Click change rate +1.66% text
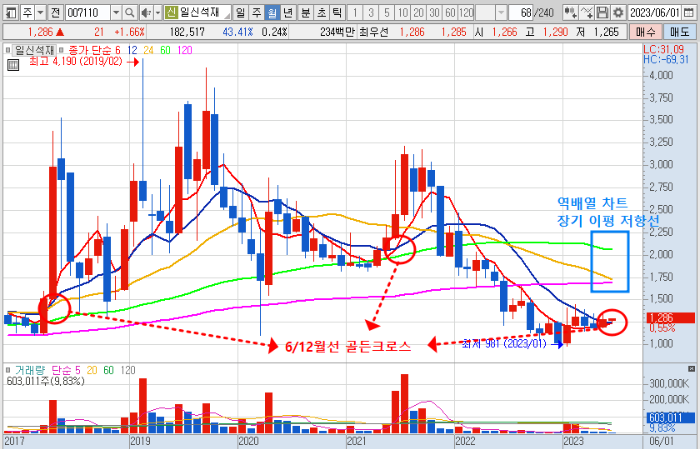 point(129,32)
